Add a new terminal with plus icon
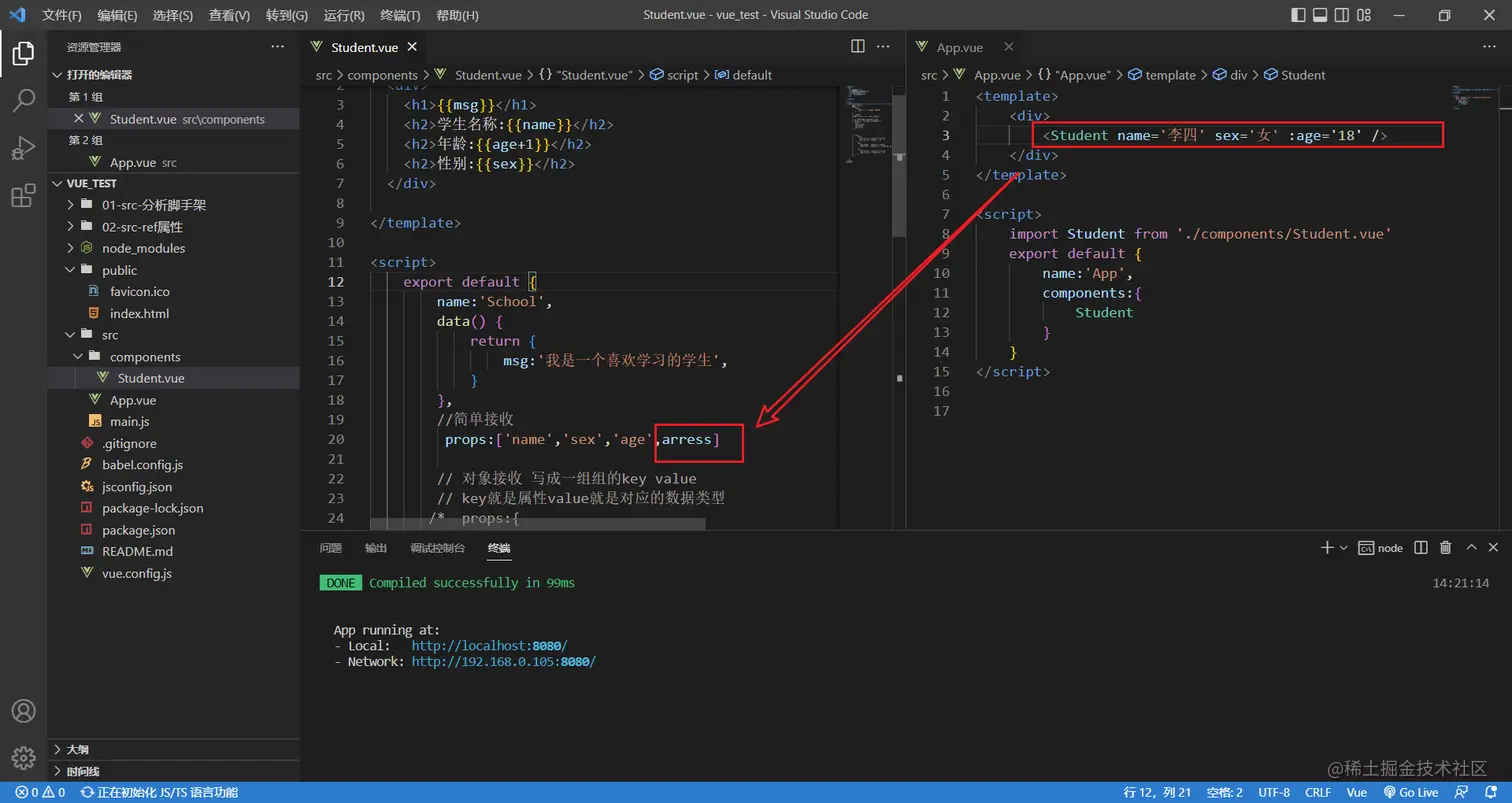The height and width of the screenshot is (803, 1512). 1327,547
